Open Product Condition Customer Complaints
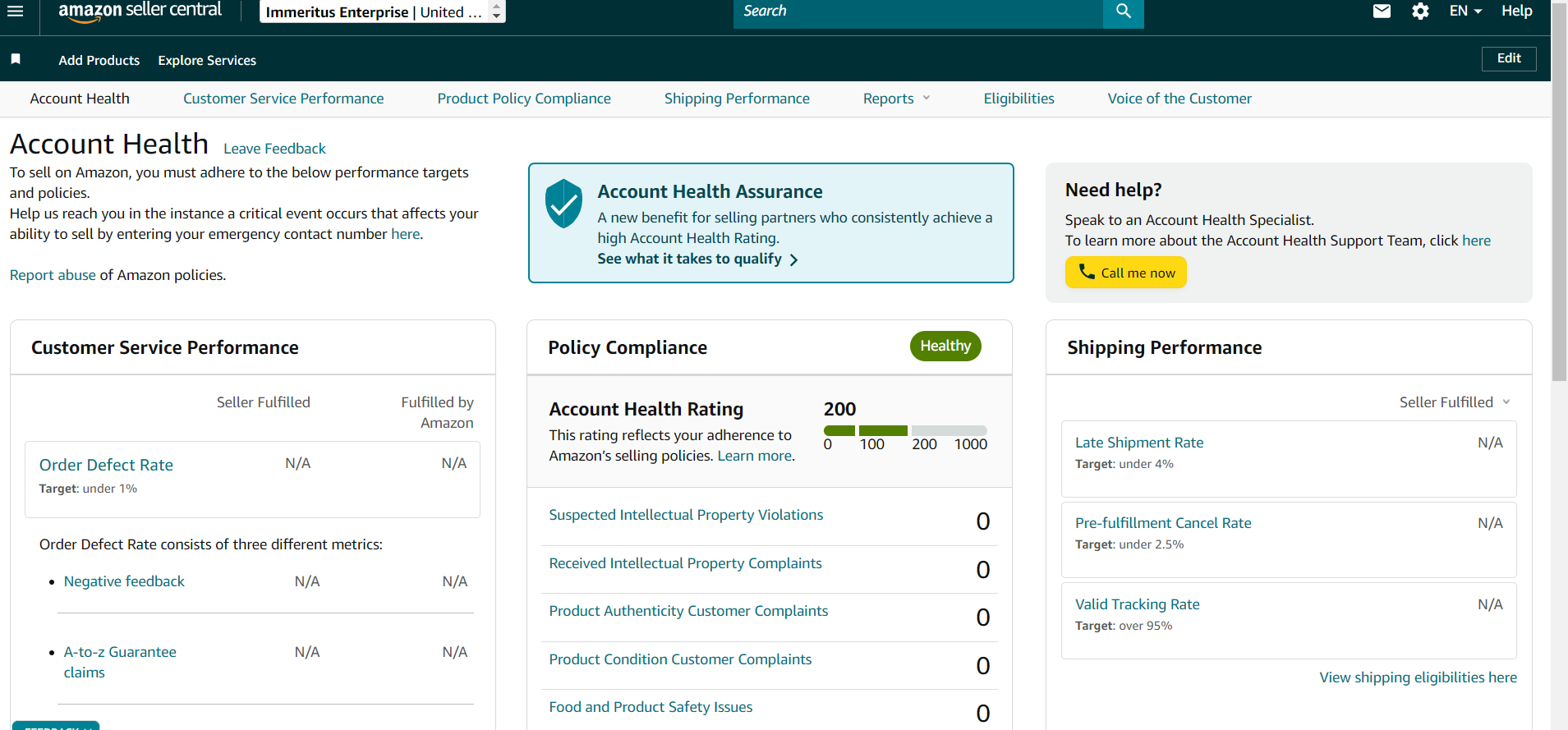The width and height of the screenshot is (1568, 730). click(680, 659)
